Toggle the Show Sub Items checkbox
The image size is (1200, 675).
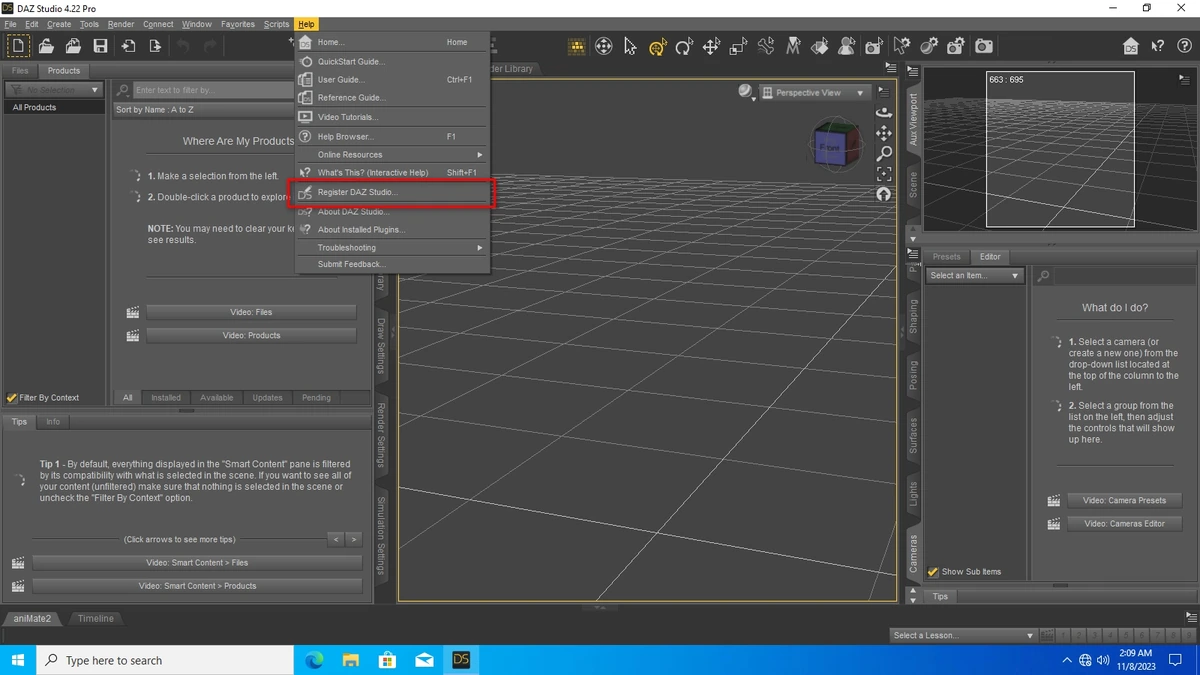933,572
